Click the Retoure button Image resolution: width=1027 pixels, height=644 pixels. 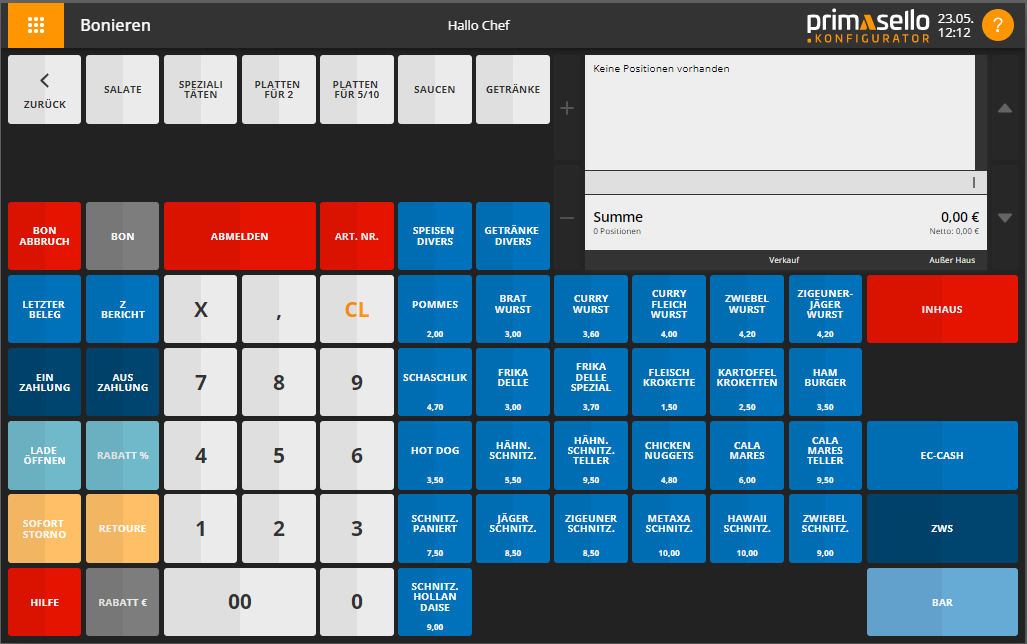click(122, 528)
